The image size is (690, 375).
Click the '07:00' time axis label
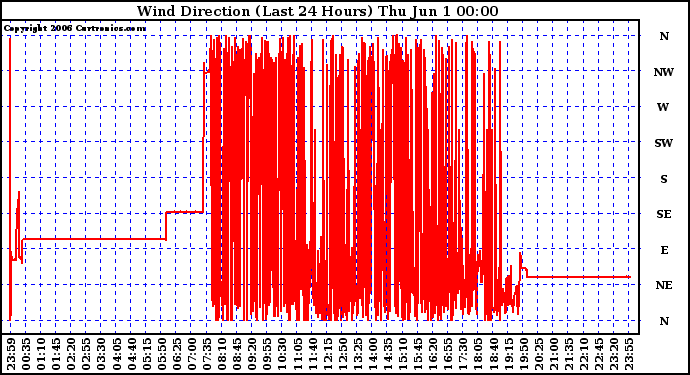(x=191, y=354)
